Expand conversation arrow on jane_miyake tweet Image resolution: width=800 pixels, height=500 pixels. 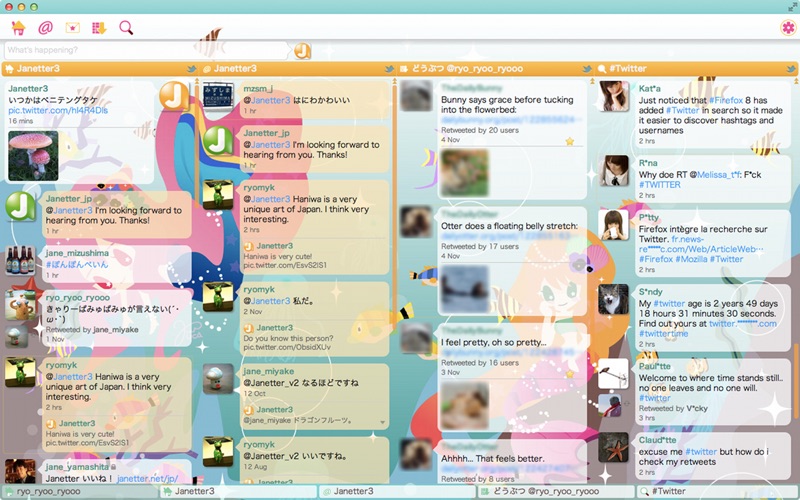click(382, 422)
